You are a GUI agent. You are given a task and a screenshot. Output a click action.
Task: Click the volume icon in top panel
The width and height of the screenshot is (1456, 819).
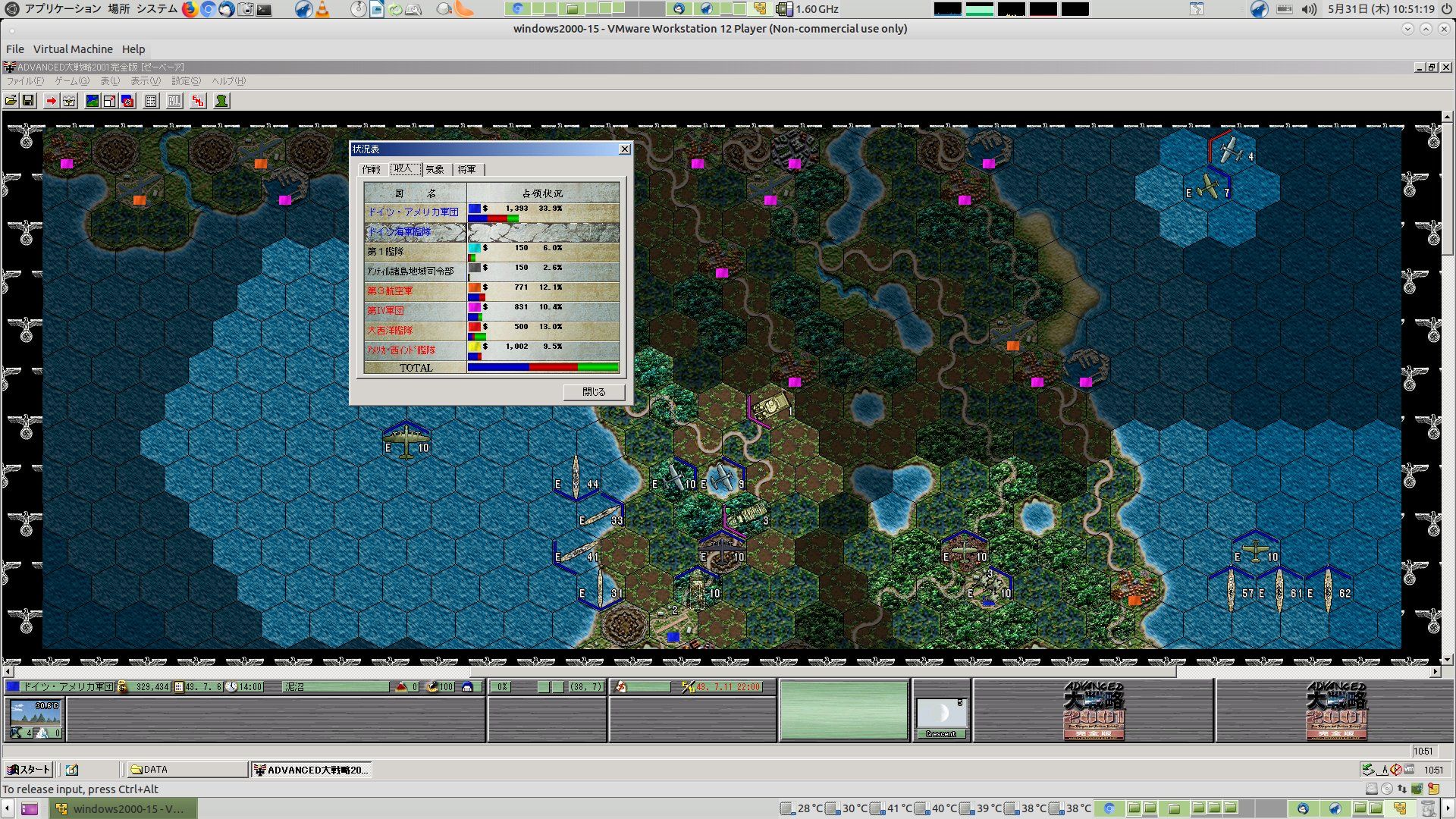1309,9
